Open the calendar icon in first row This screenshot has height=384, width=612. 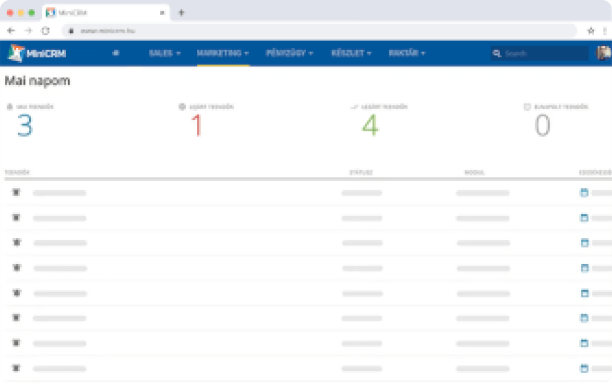coord(584,192)
